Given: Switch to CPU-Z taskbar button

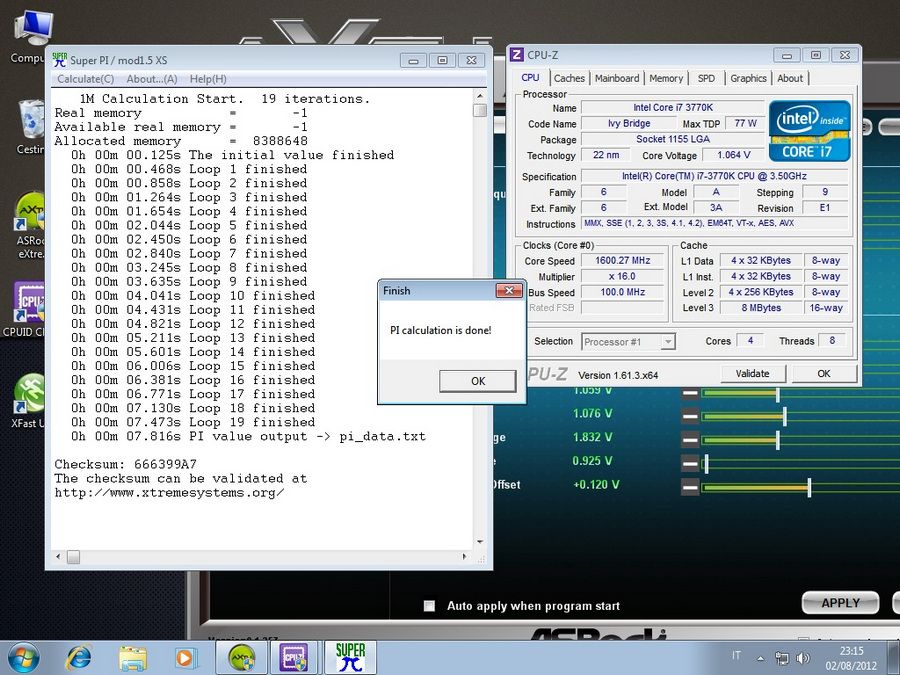Looking at the screenshot, I should click(x=294, y=658).
